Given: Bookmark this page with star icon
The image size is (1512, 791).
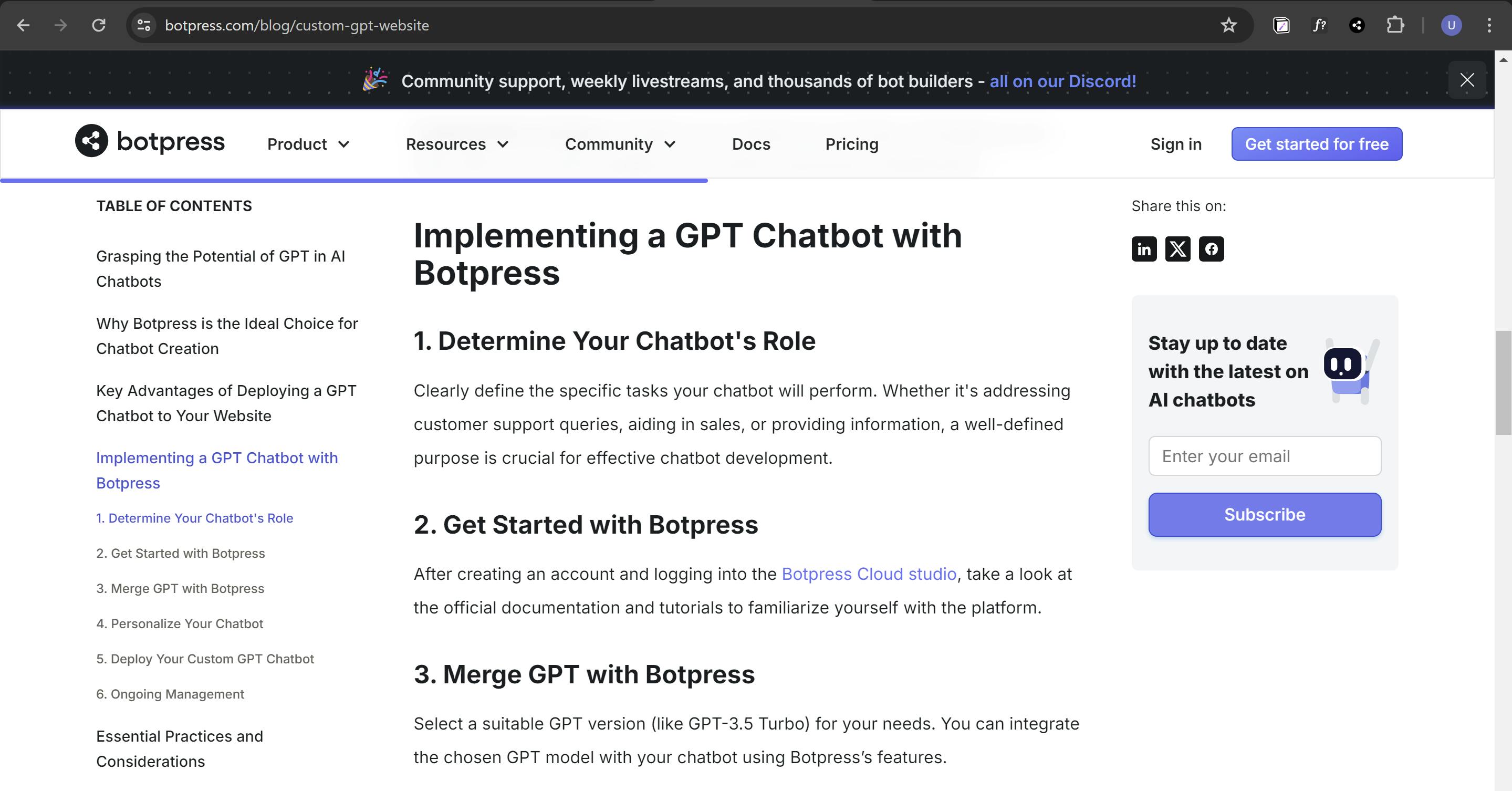Looking at the screenshot, I should [1228, 25].
